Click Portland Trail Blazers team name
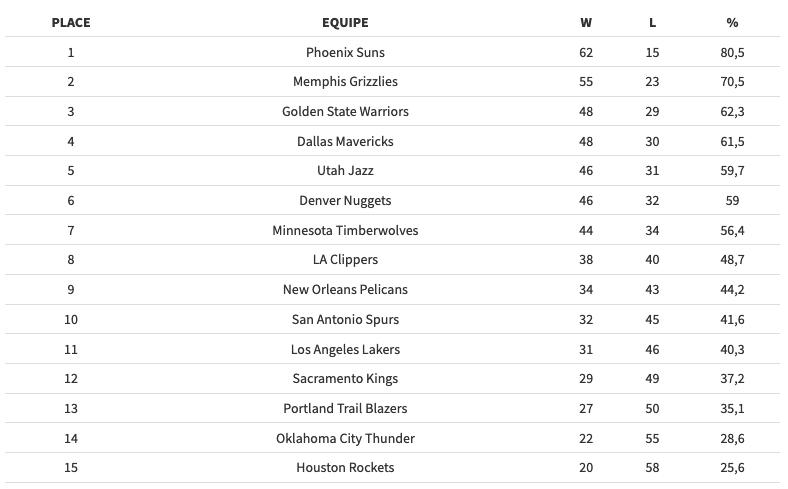Screen dimensions: 788x489 pyautogui.click(x=345, y=408)
